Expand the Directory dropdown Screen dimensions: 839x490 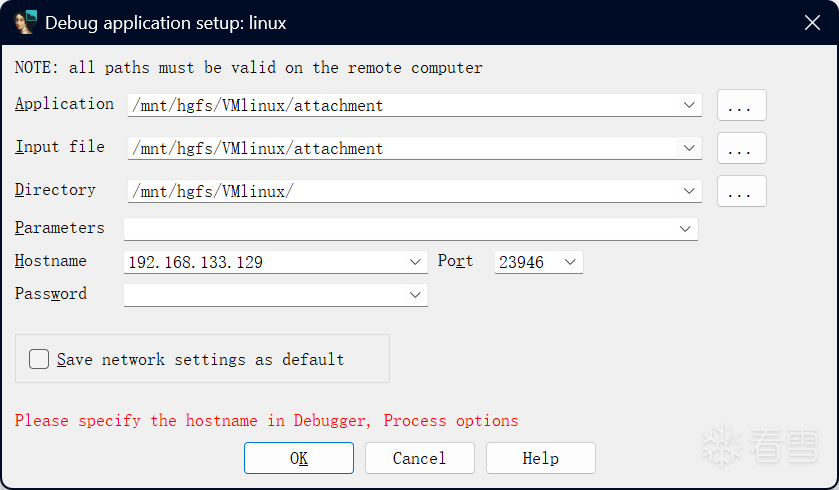pos(689,191)
